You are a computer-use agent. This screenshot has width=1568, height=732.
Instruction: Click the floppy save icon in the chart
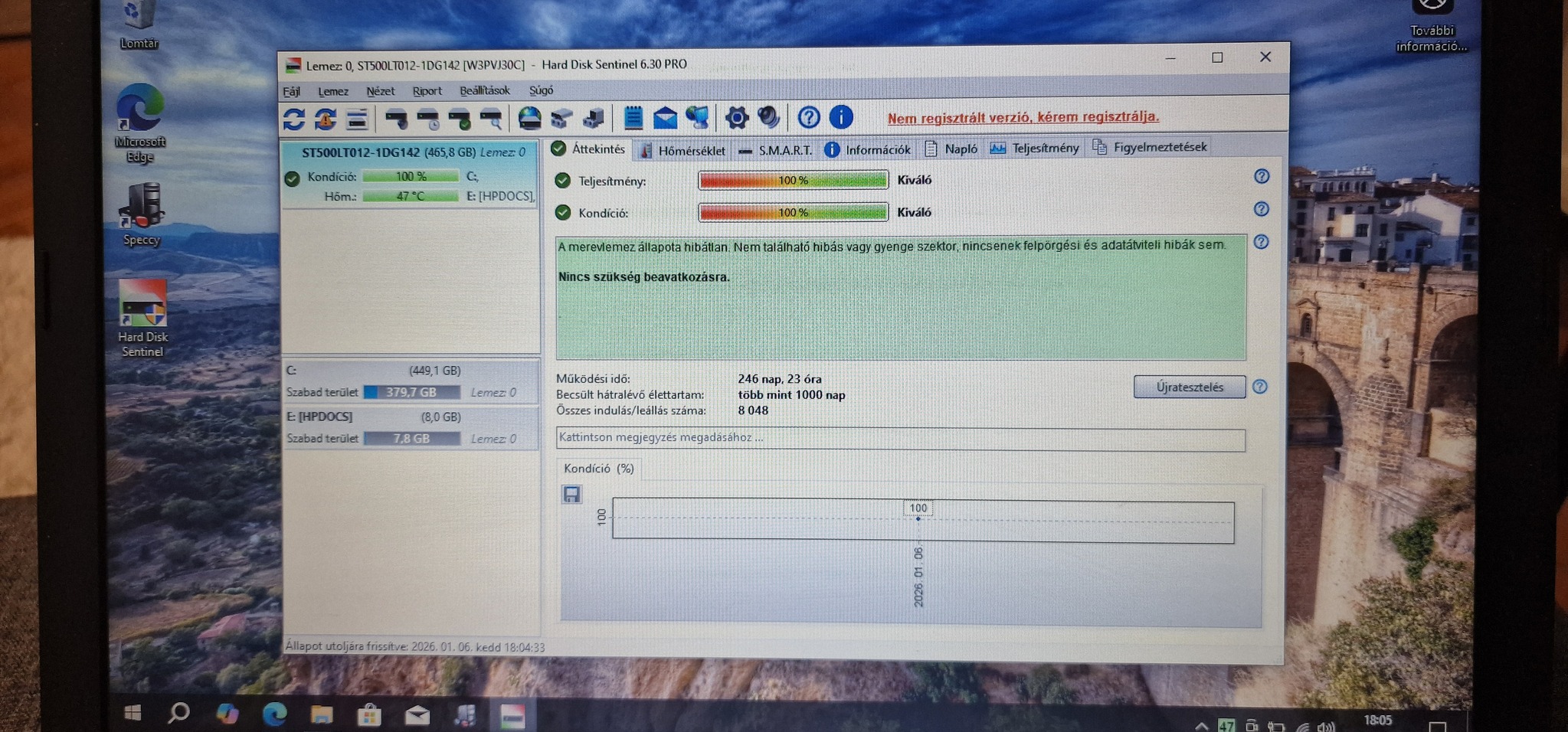click(x=571, y=494)
